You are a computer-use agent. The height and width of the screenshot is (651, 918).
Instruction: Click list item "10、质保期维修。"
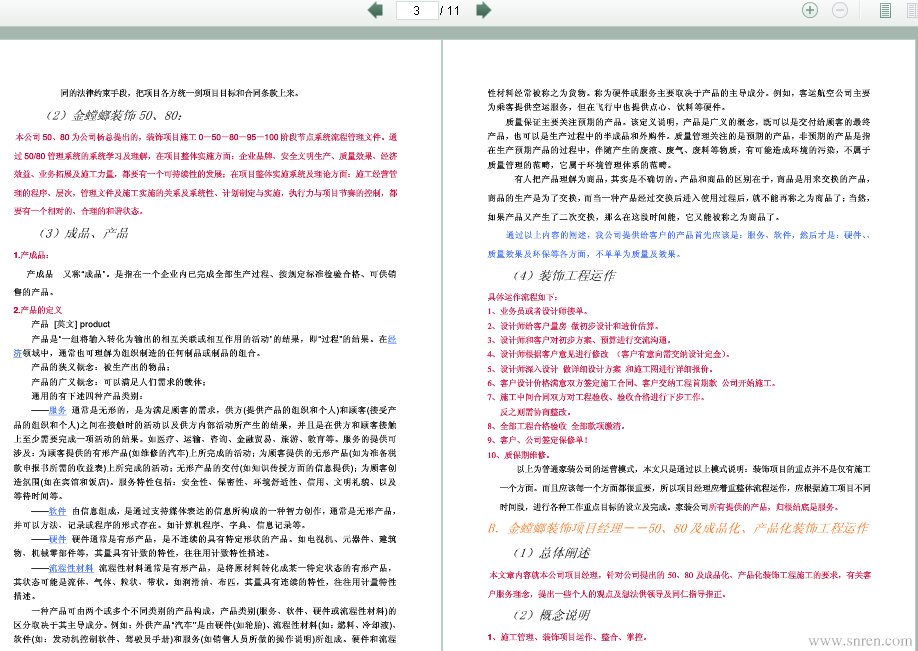519,455
